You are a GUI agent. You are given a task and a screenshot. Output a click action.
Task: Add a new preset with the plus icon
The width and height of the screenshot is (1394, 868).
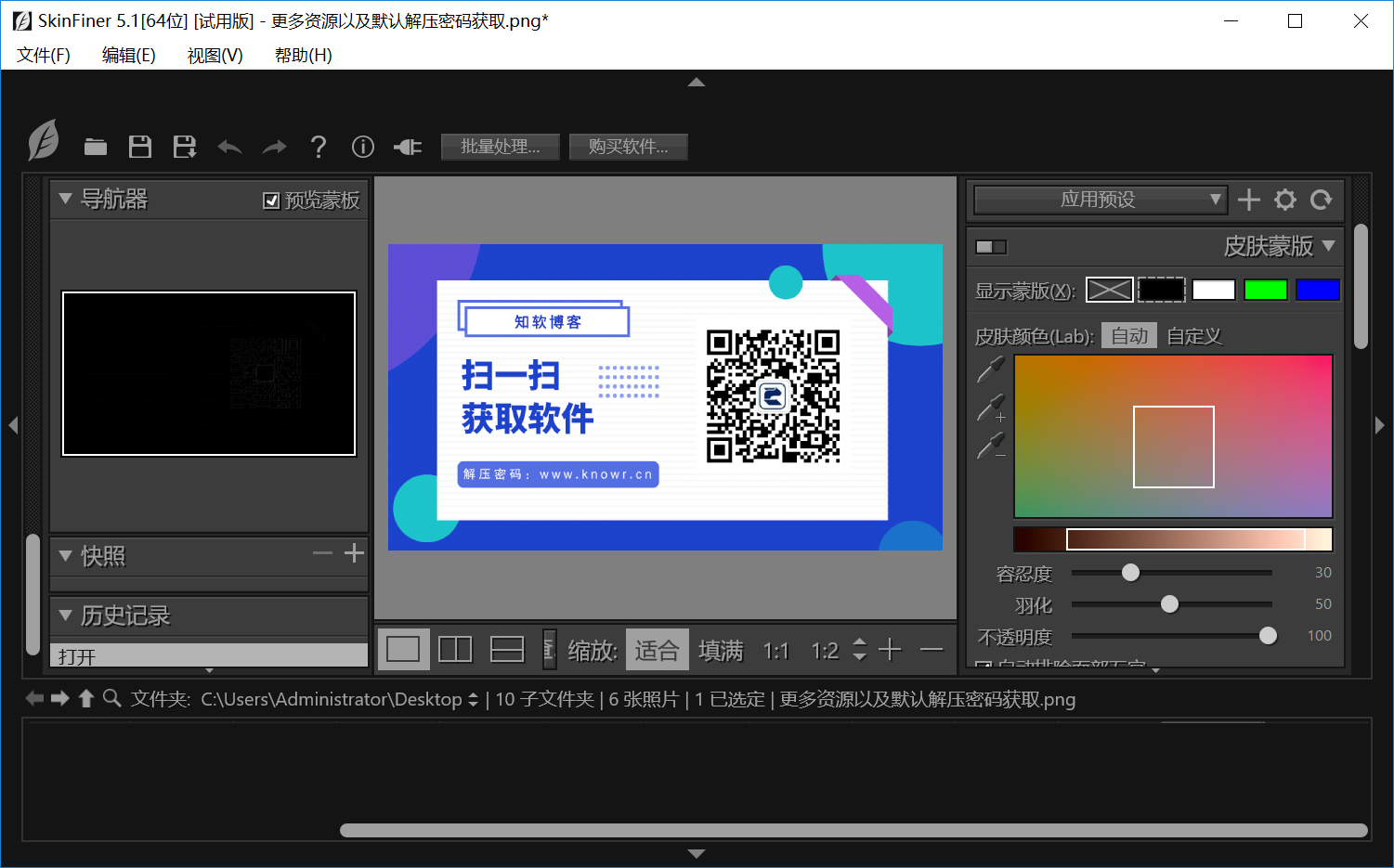[x=1249, y=200]
